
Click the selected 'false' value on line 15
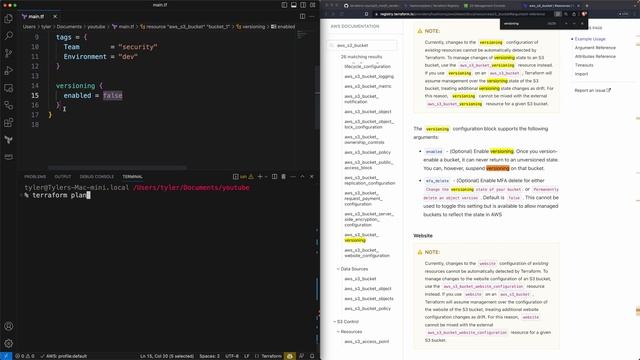coord(113,96)
